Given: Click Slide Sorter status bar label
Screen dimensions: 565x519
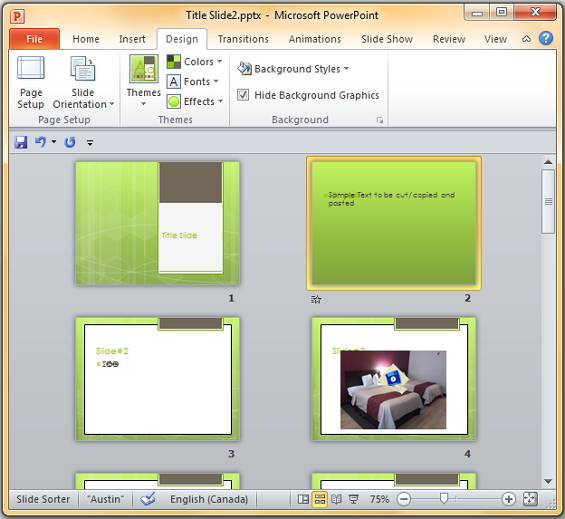Looking at the screenshot, I should click(x=43, y=499).
